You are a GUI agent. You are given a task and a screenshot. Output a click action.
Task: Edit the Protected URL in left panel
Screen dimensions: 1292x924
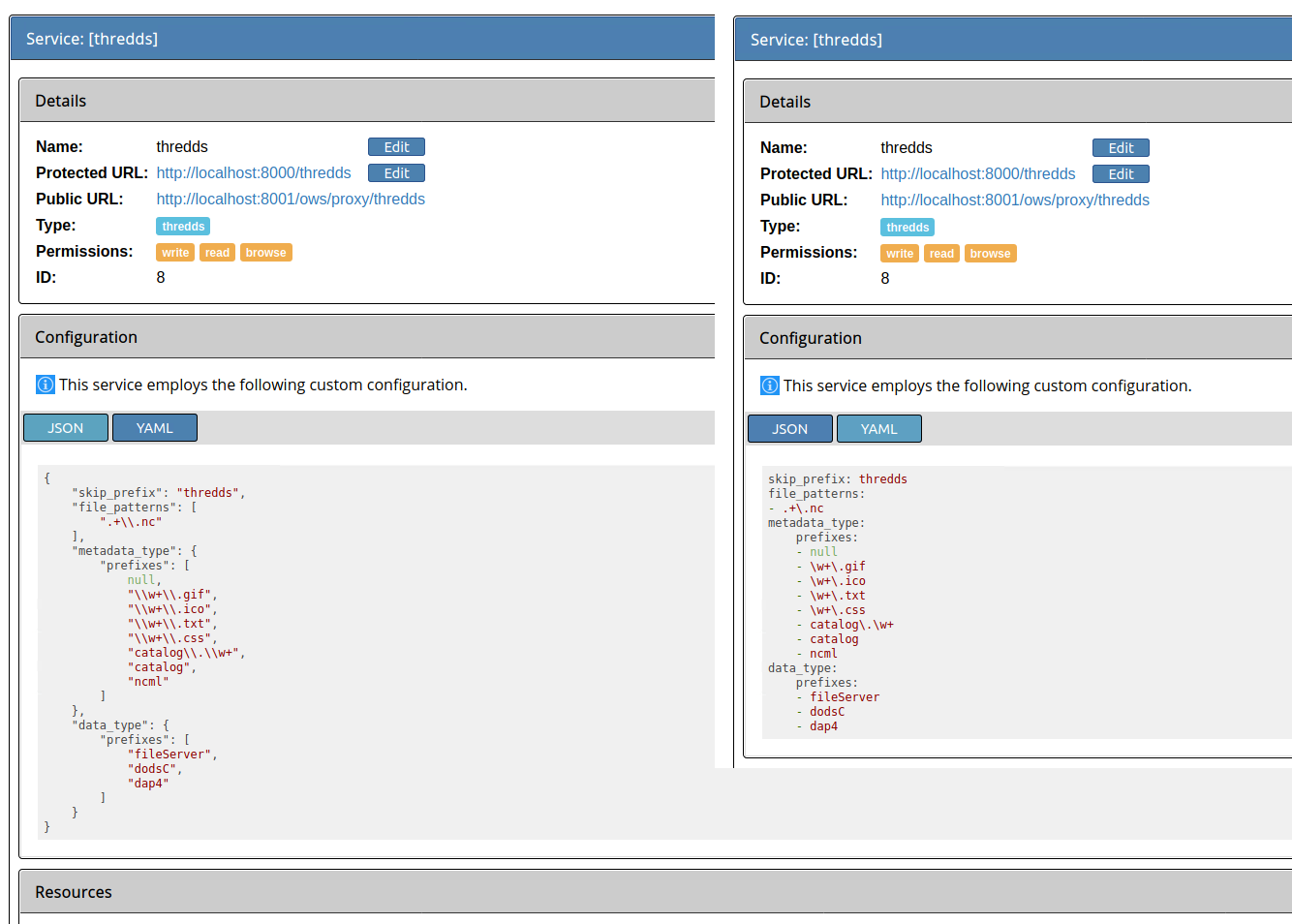coord(396,173)
